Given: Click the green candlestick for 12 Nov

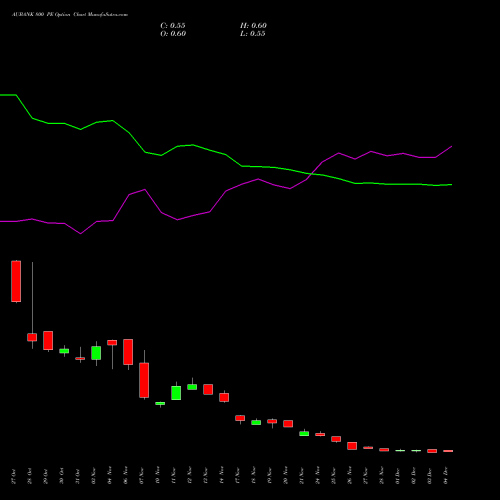Looking at the screenshot, I should tap(192, 387).
